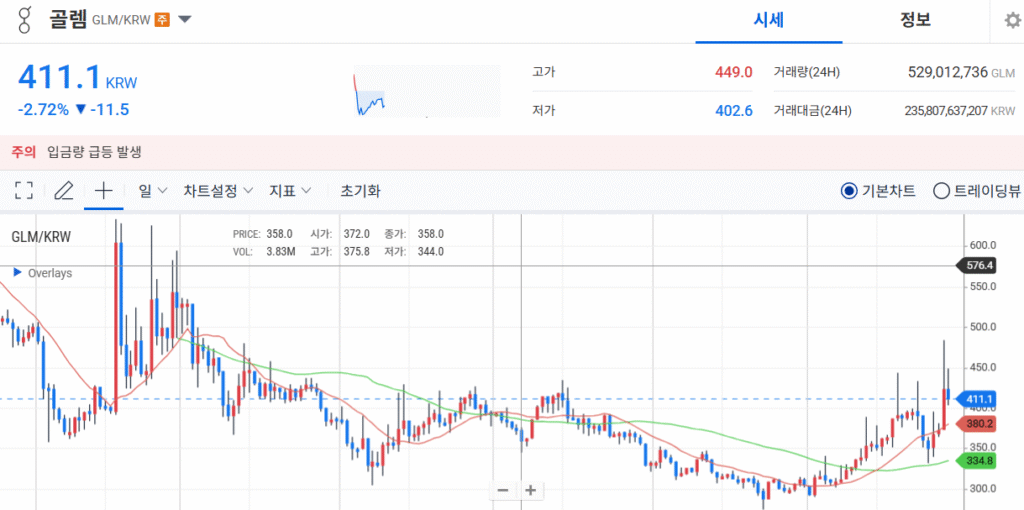
Task: Click the 입금량 급등 발생 warning notice
Action: point(94,152)
